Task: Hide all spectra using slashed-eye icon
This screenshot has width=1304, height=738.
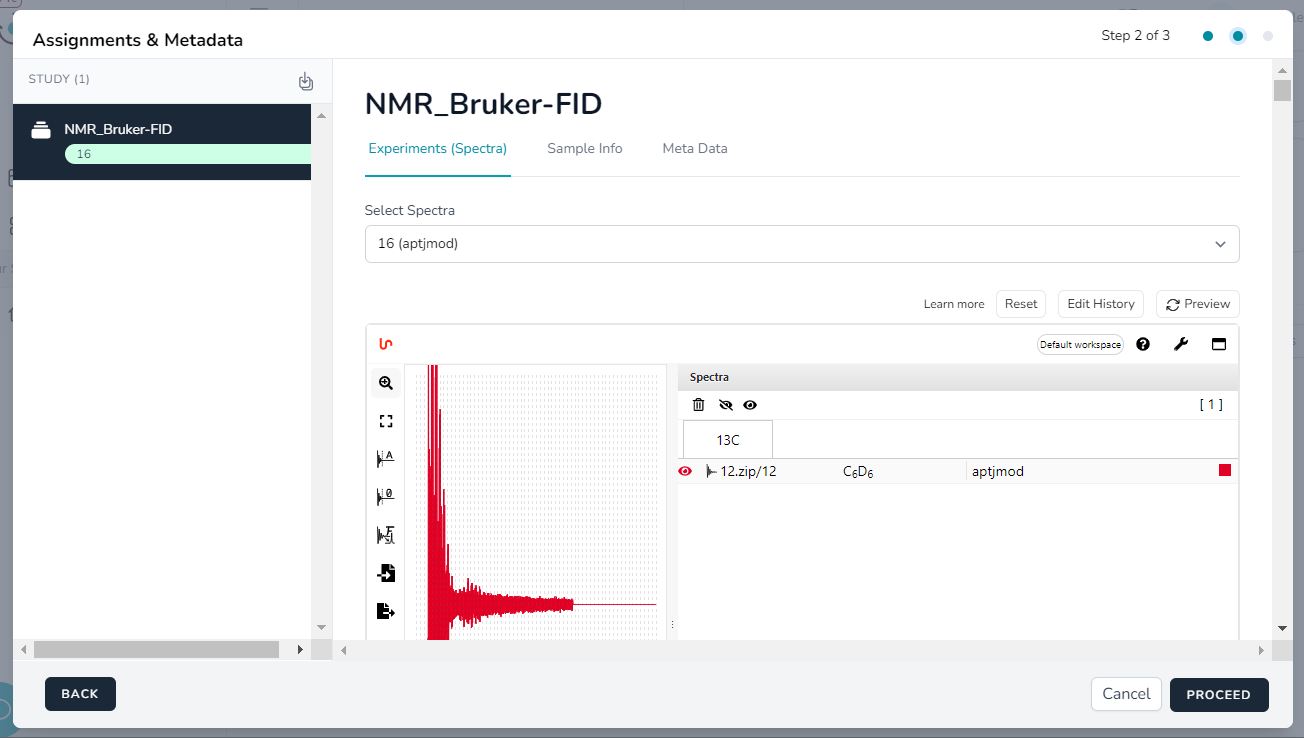Action: click(x=725, y=404)
